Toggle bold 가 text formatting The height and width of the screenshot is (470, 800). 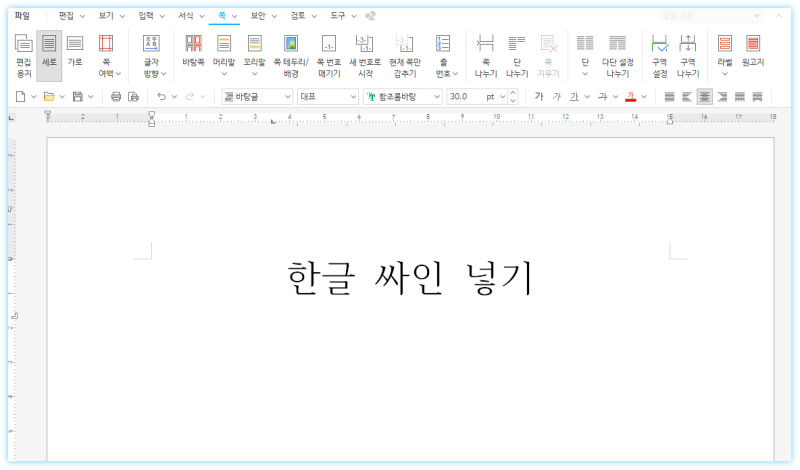pyautogui.click(x=539, y=96)
